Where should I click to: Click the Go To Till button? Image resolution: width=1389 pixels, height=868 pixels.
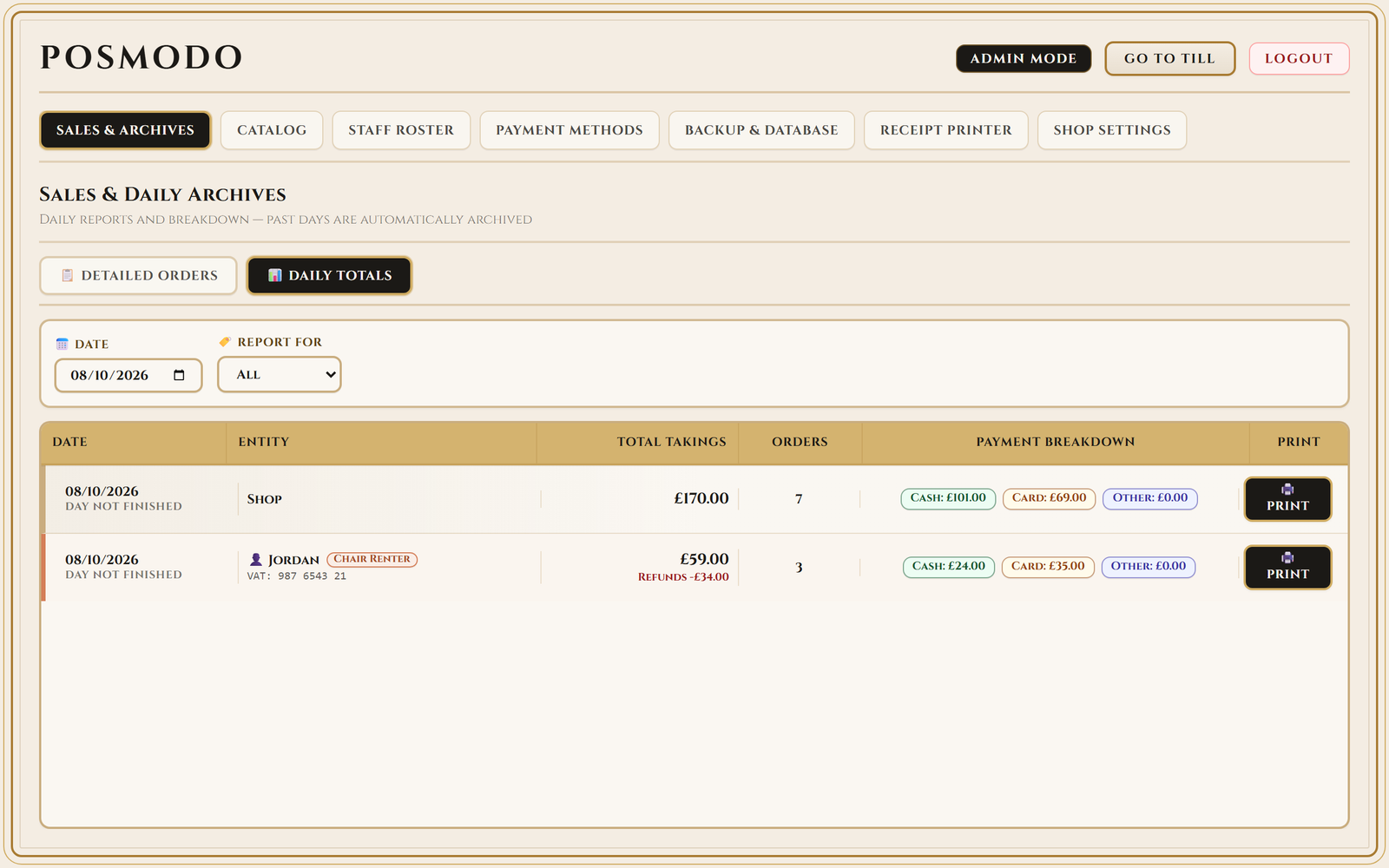coord(1169,58)
